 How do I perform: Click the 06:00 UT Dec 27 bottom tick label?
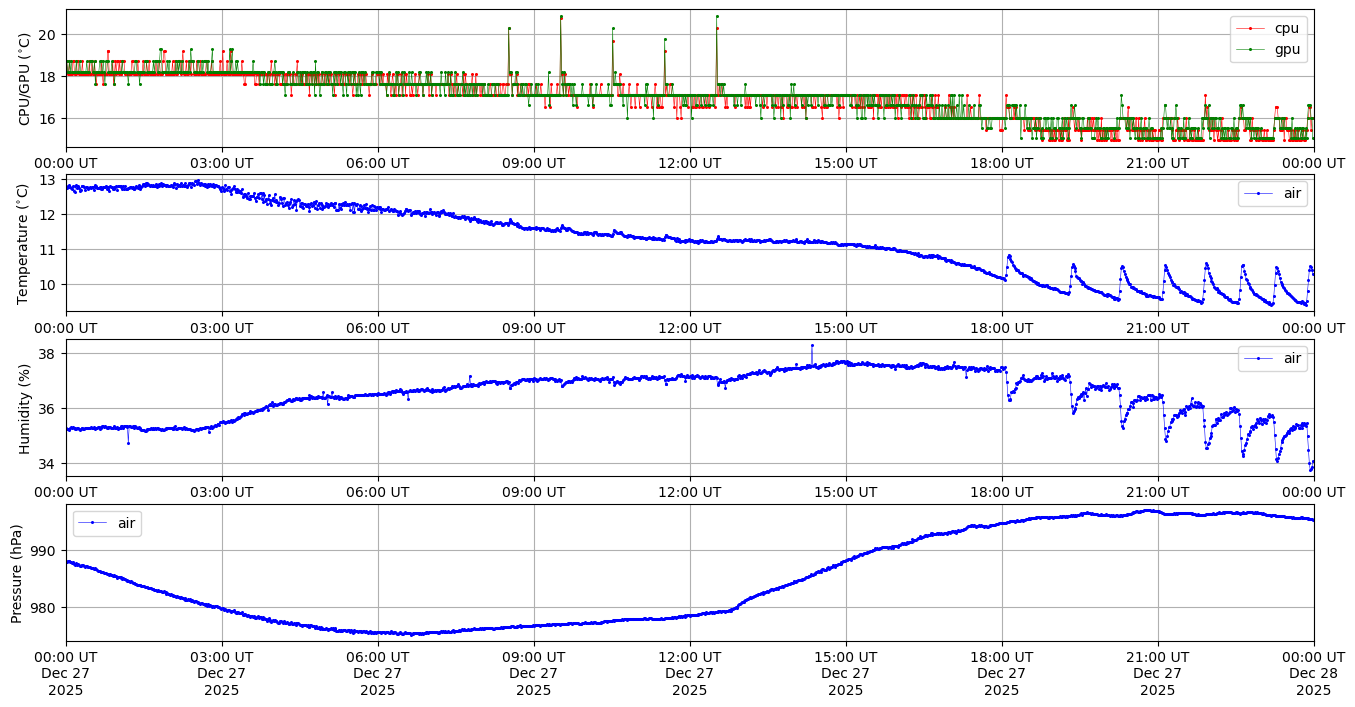(378, 674)
